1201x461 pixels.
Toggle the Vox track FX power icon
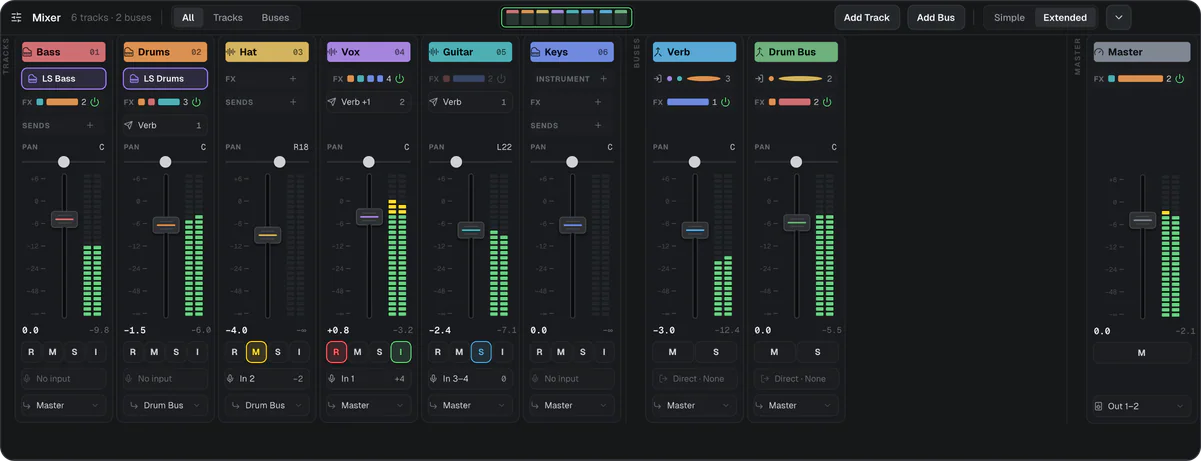400,78
